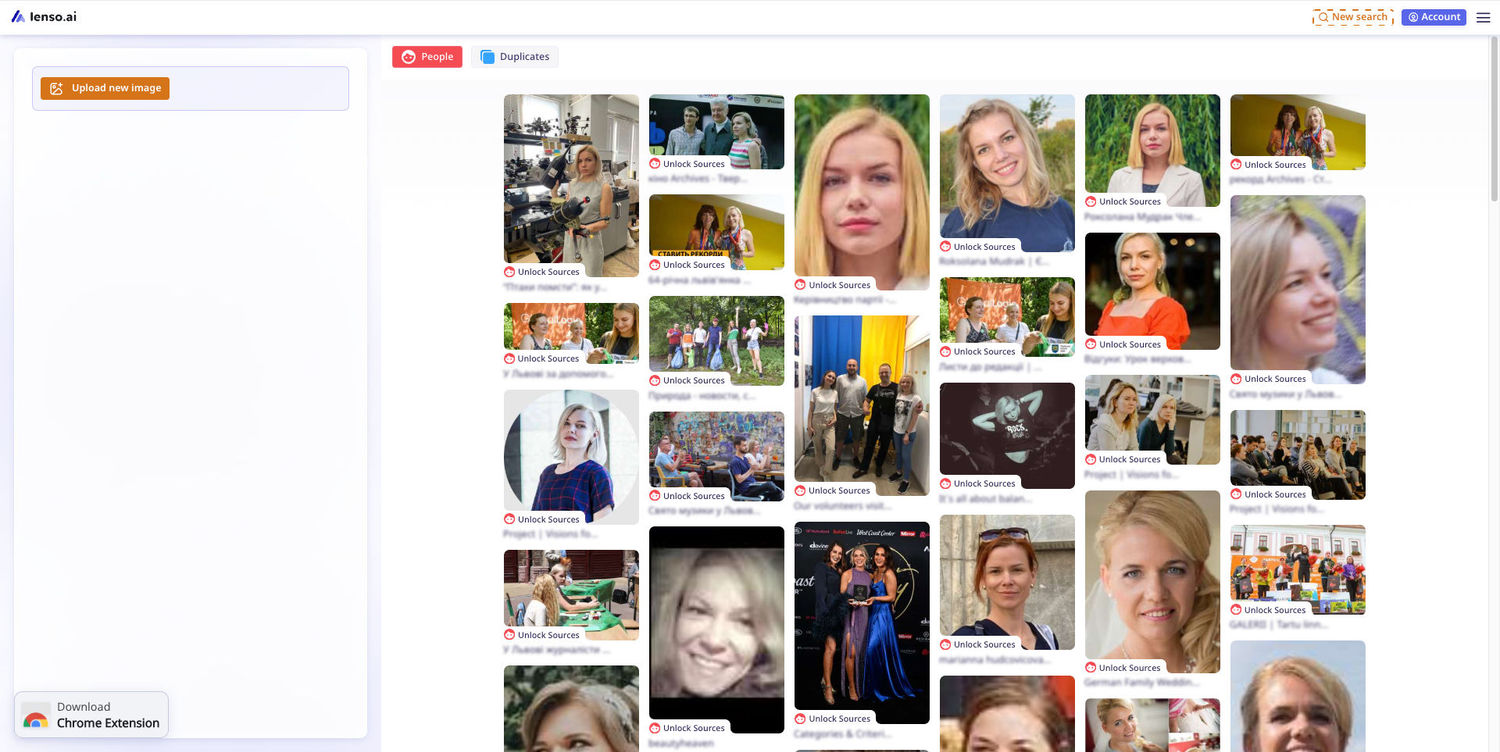Click the Account user icon
Image resolution: width=1500 pixels, height=752 pixels.
pyautogui.click(x=1412, y=17)
